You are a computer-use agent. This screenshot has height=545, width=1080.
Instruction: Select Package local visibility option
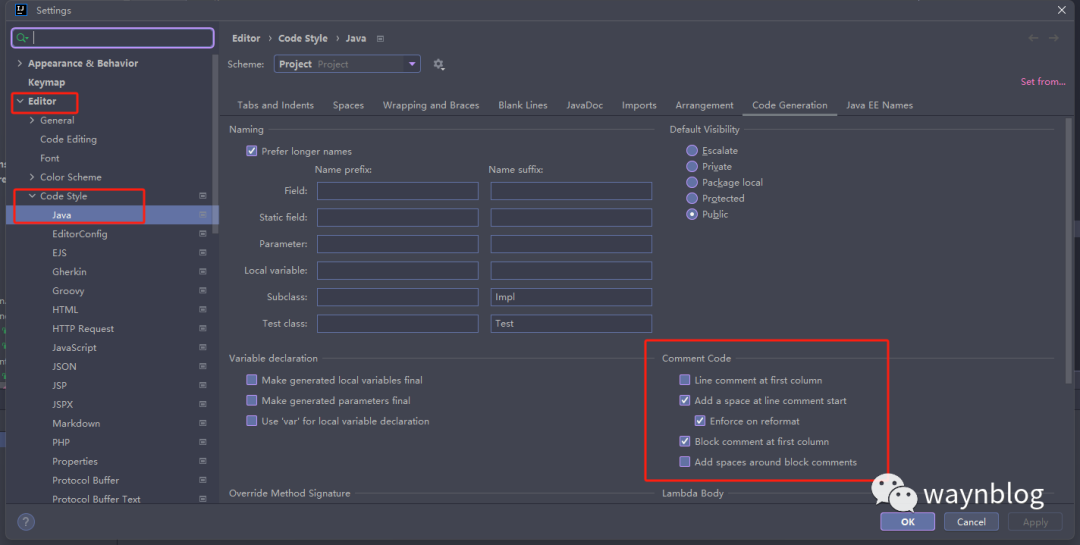(x=692, y=182)
